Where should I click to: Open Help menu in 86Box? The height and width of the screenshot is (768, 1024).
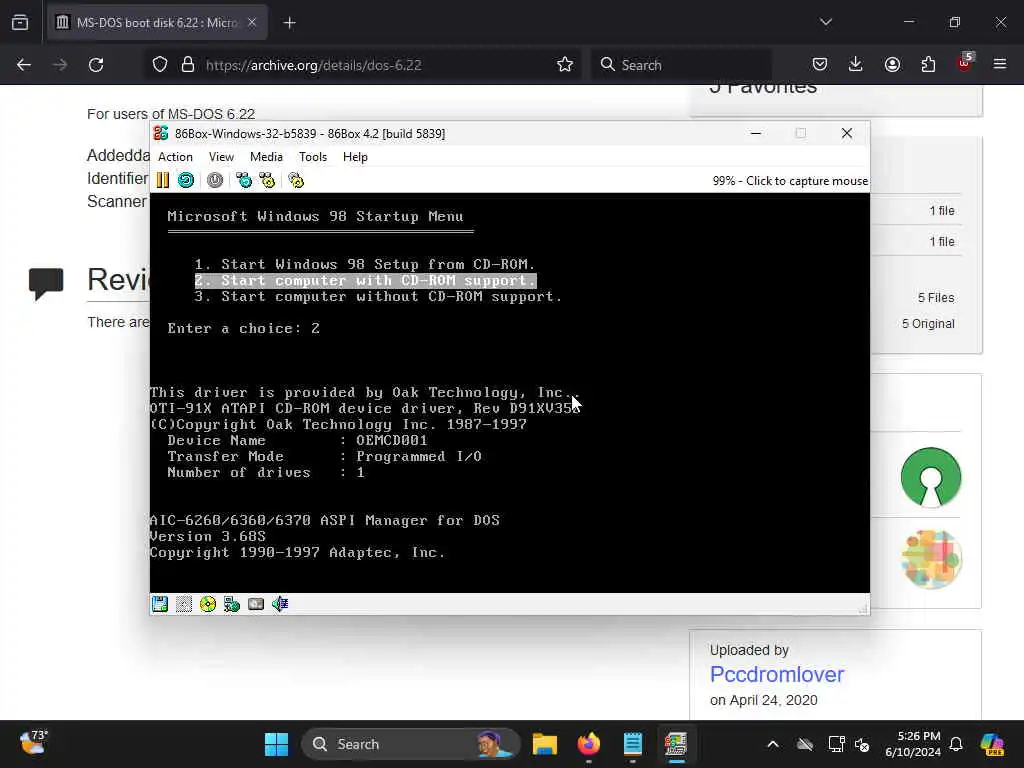(355, 157)
